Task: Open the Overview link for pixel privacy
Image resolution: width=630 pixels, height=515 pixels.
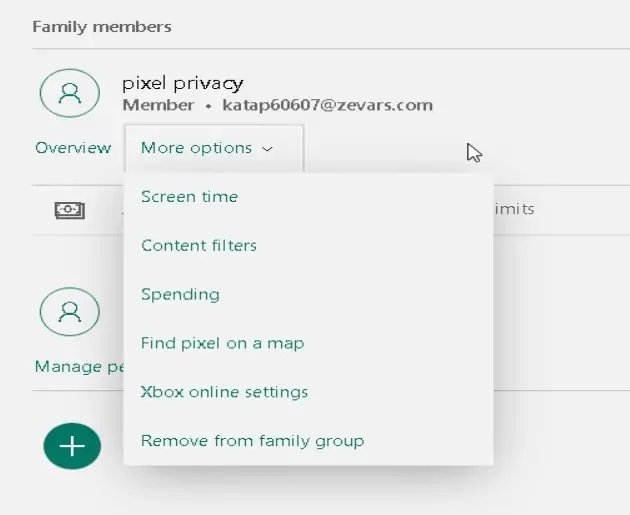Action: click(x=73, y=148)
